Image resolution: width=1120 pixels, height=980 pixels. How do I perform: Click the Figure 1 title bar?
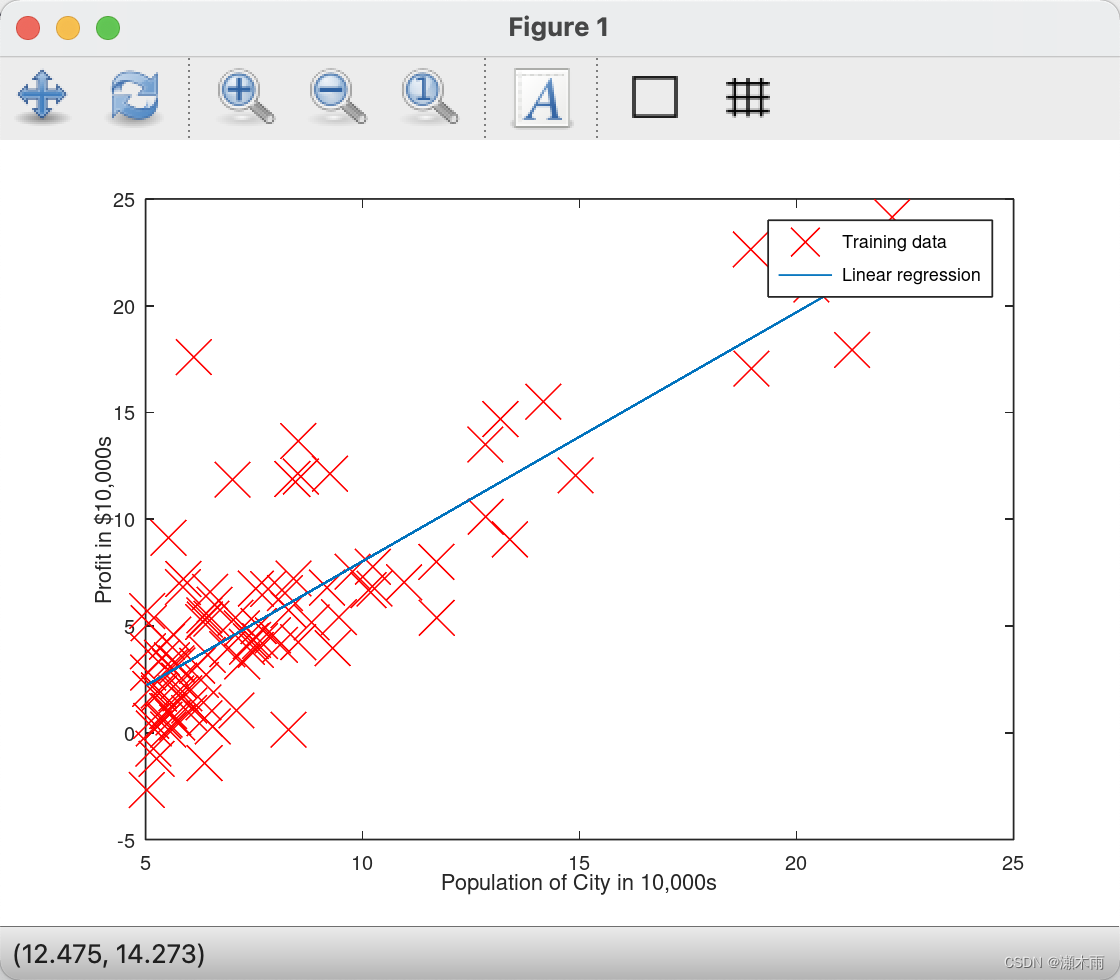click(559, 27)
